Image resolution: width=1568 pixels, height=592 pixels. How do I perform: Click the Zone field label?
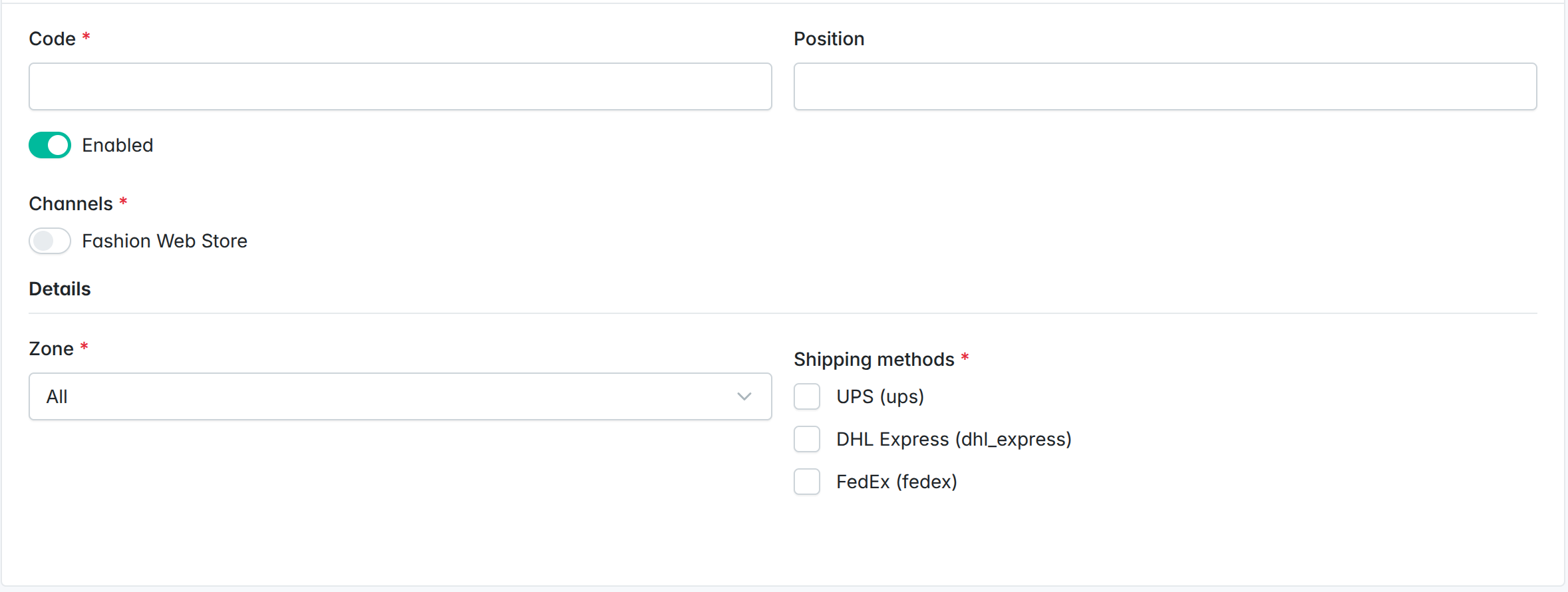[51, 349]
